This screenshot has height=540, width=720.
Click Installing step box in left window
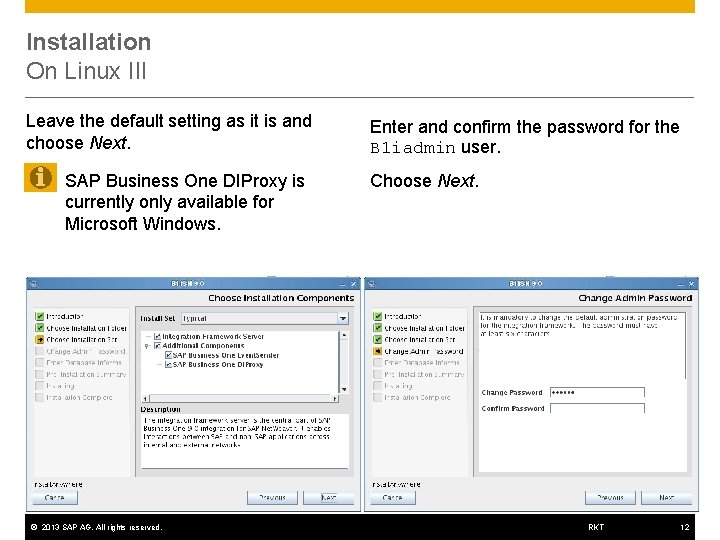39,386
